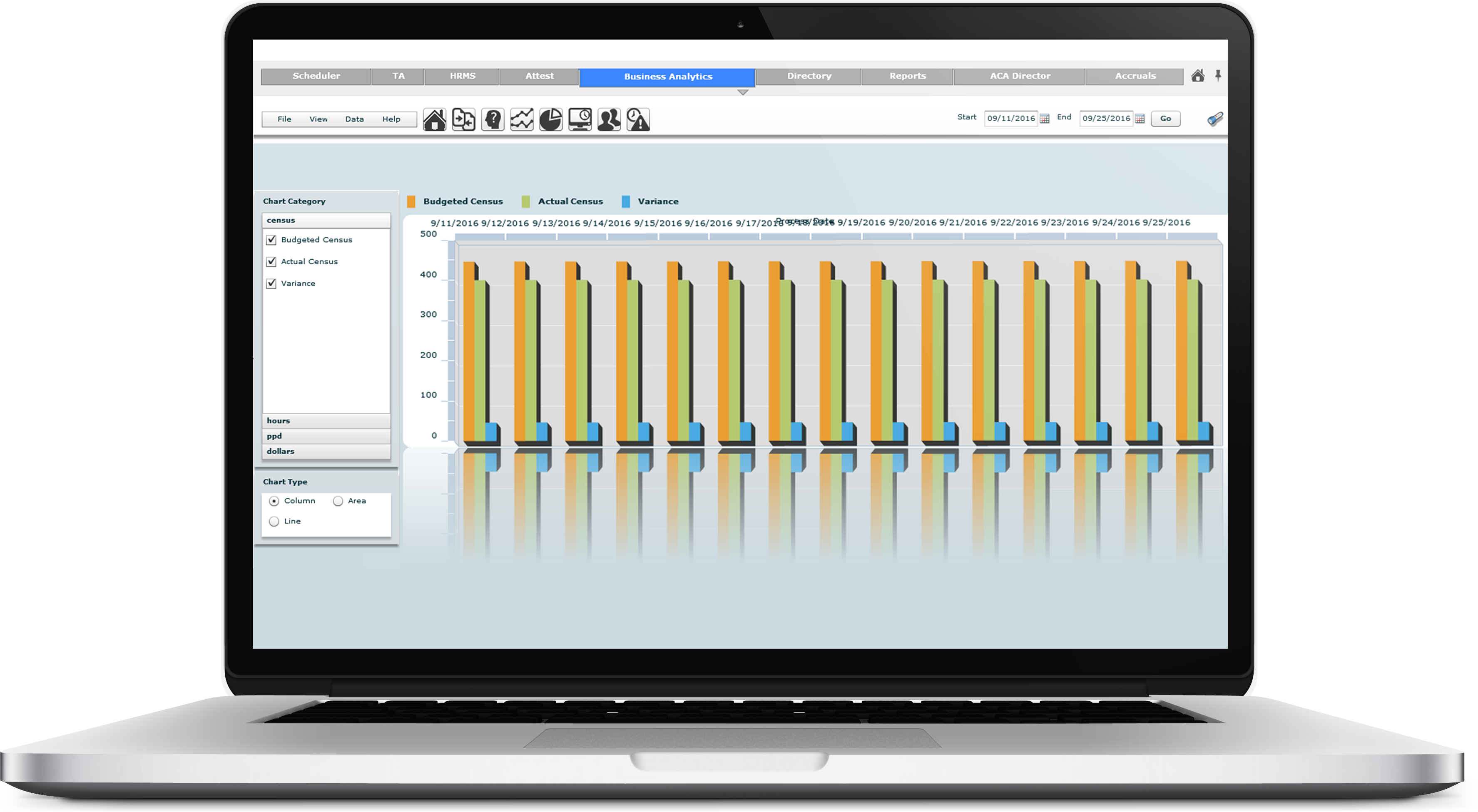Open the people/users icon
Image resolution: width=1478 pixels, height=812 pixels.
click(609, 119)
